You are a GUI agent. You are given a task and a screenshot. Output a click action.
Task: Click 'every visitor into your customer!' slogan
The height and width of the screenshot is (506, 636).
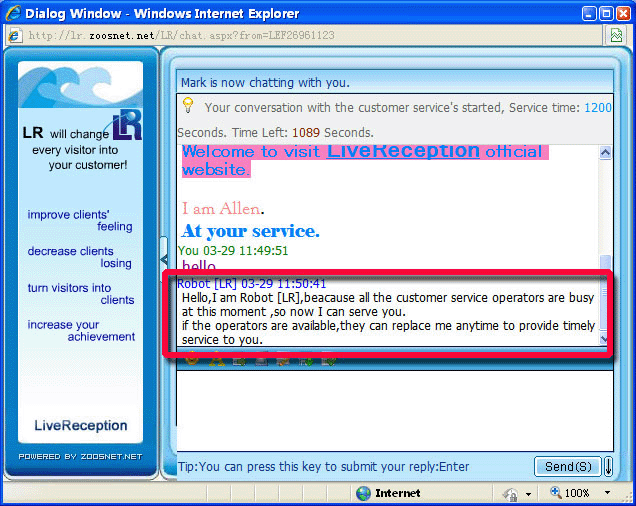80,157
